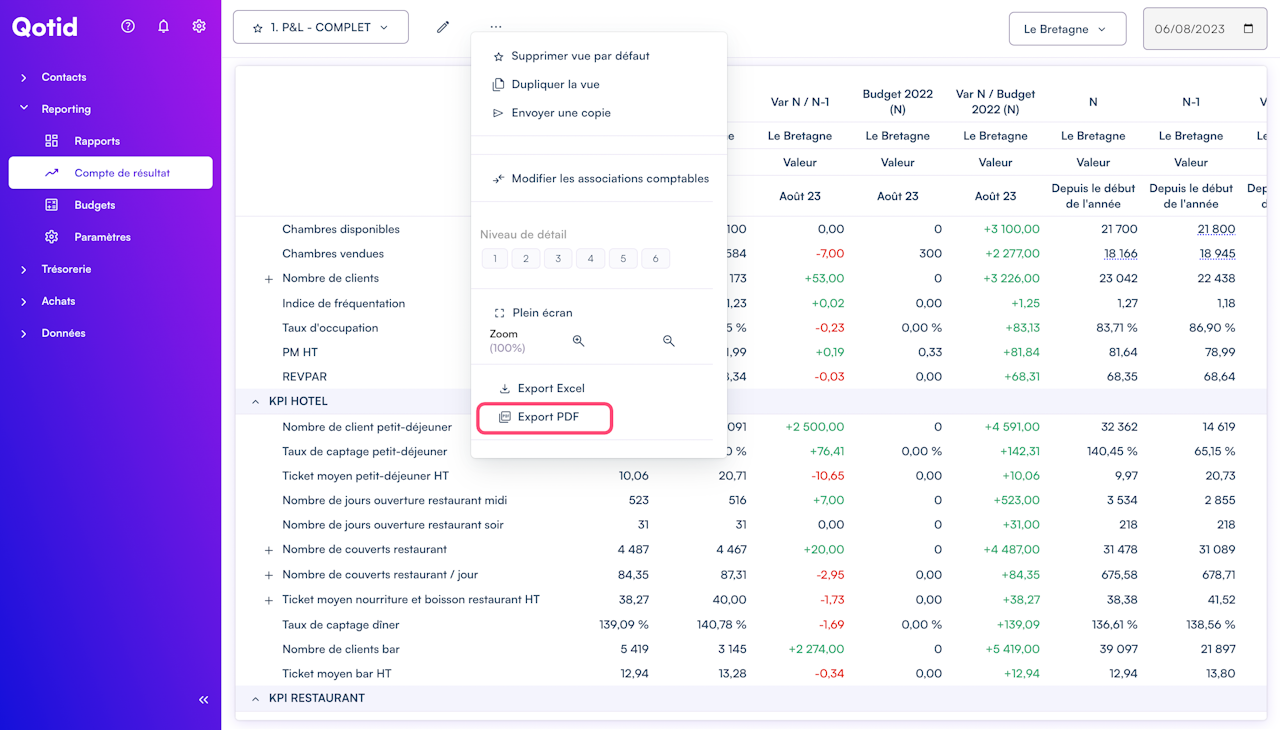Open the help question mark icon

point(128,27)
